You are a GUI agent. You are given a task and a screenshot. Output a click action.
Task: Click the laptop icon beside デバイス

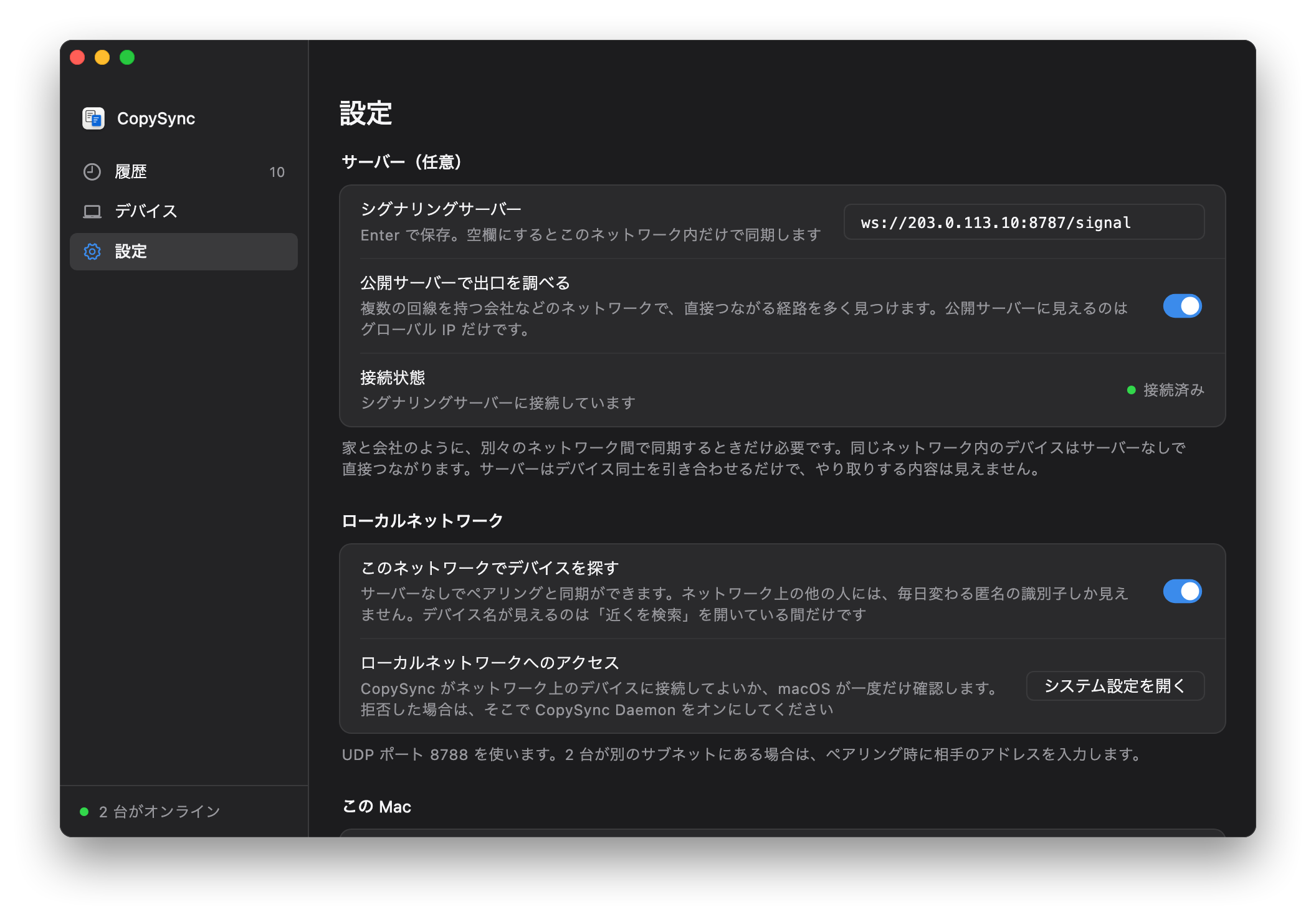(x=92, y=212)
